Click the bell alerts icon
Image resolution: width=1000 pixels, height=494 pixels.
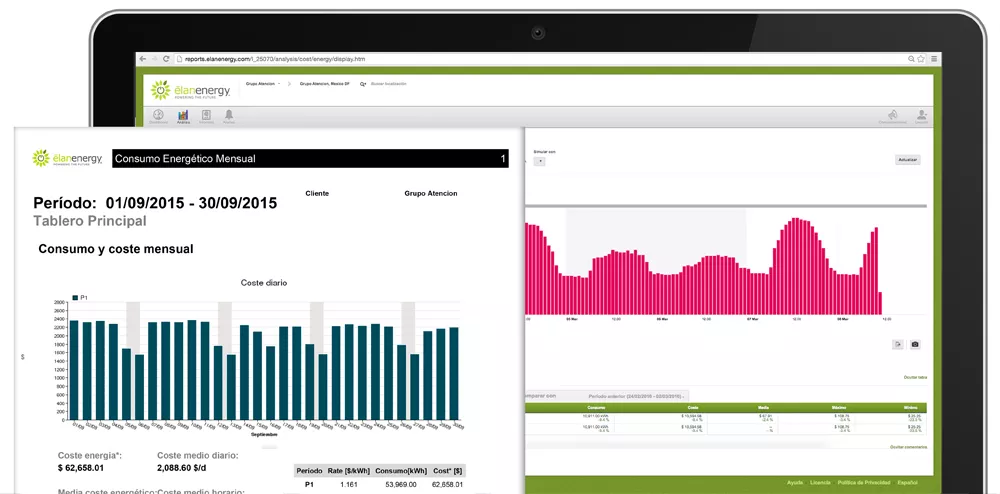pyautogui.click(x=229, y=116)
